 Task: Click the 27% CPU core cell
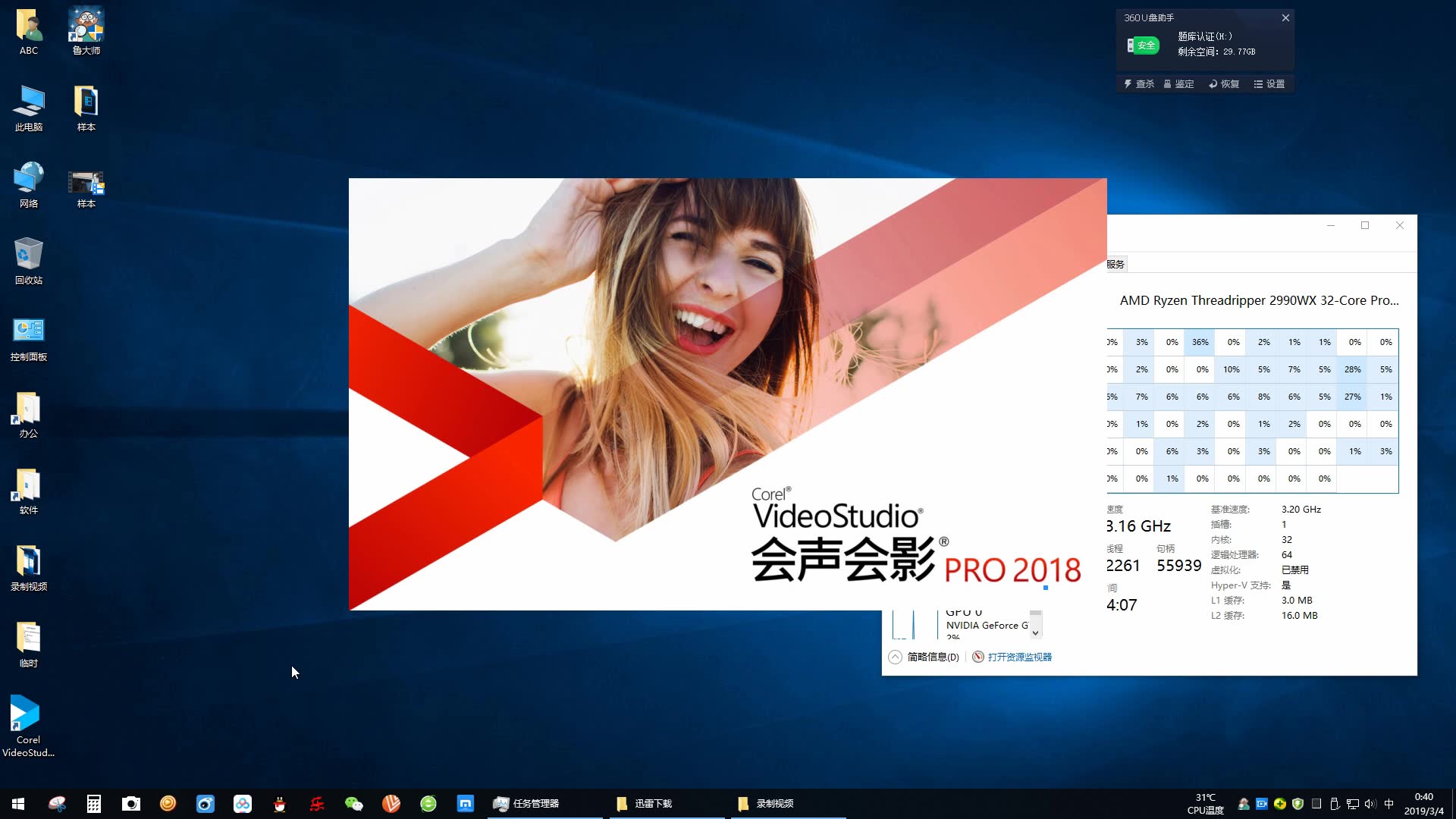1353,397
